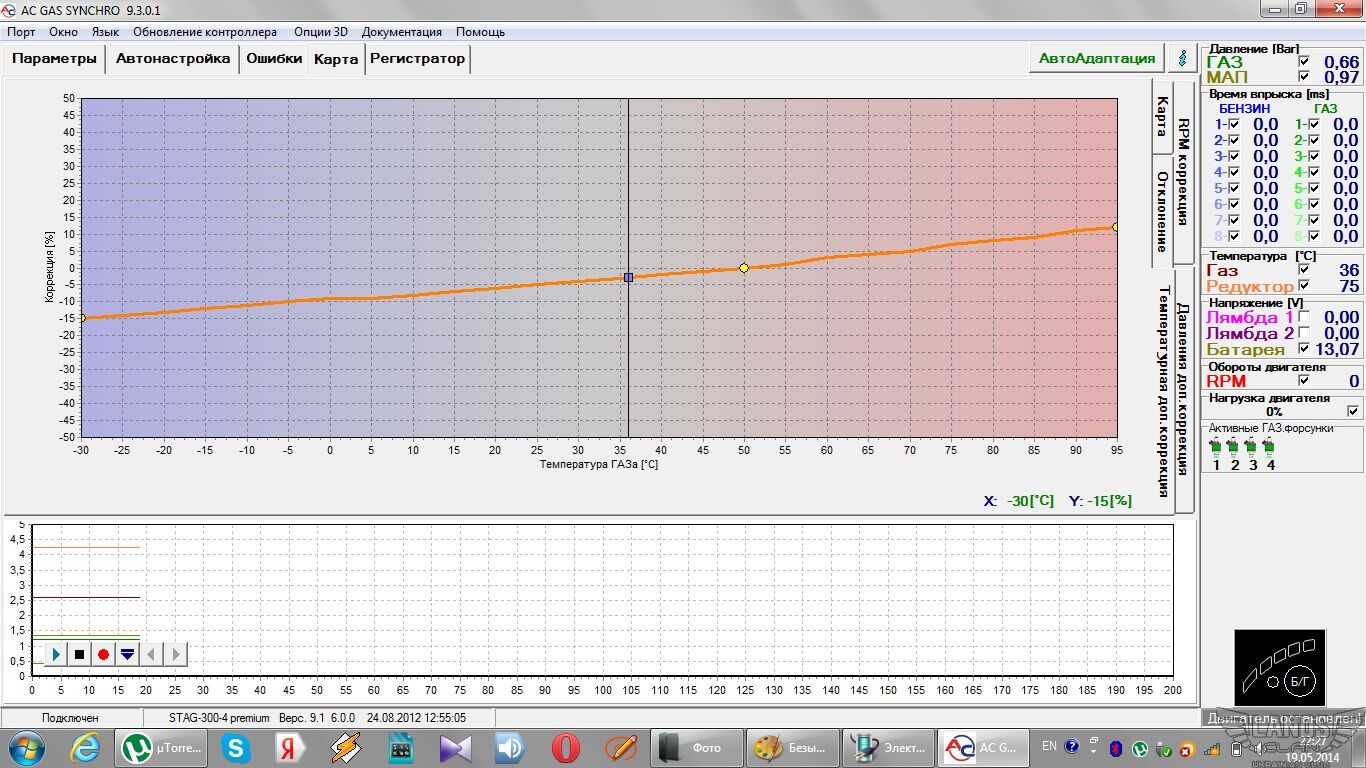Open the Документация menu

(401, 32)
